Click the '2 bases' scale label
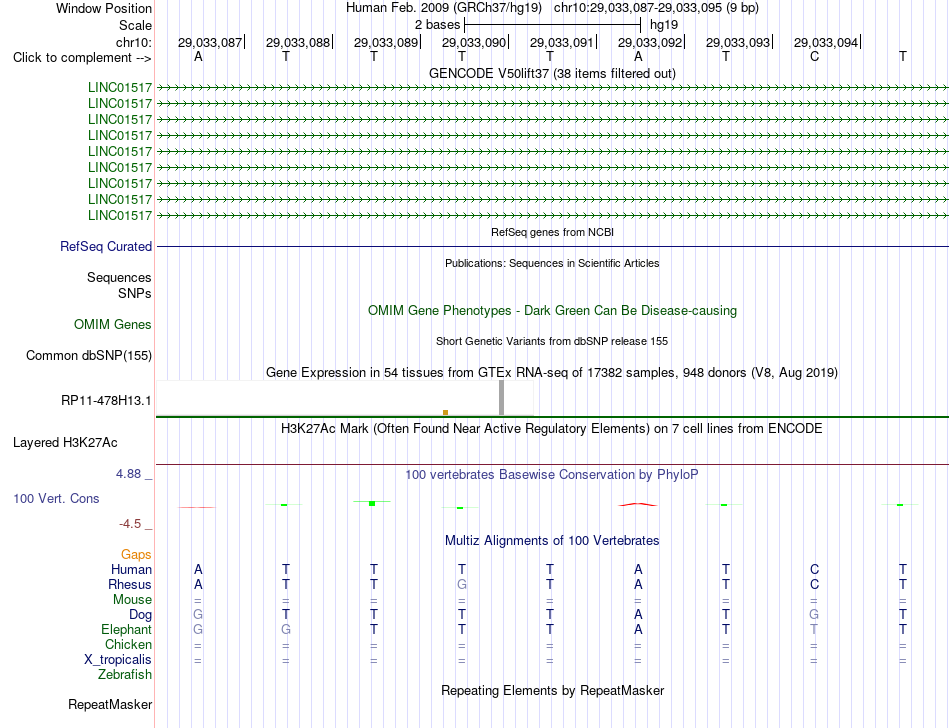 pos(437,25)
